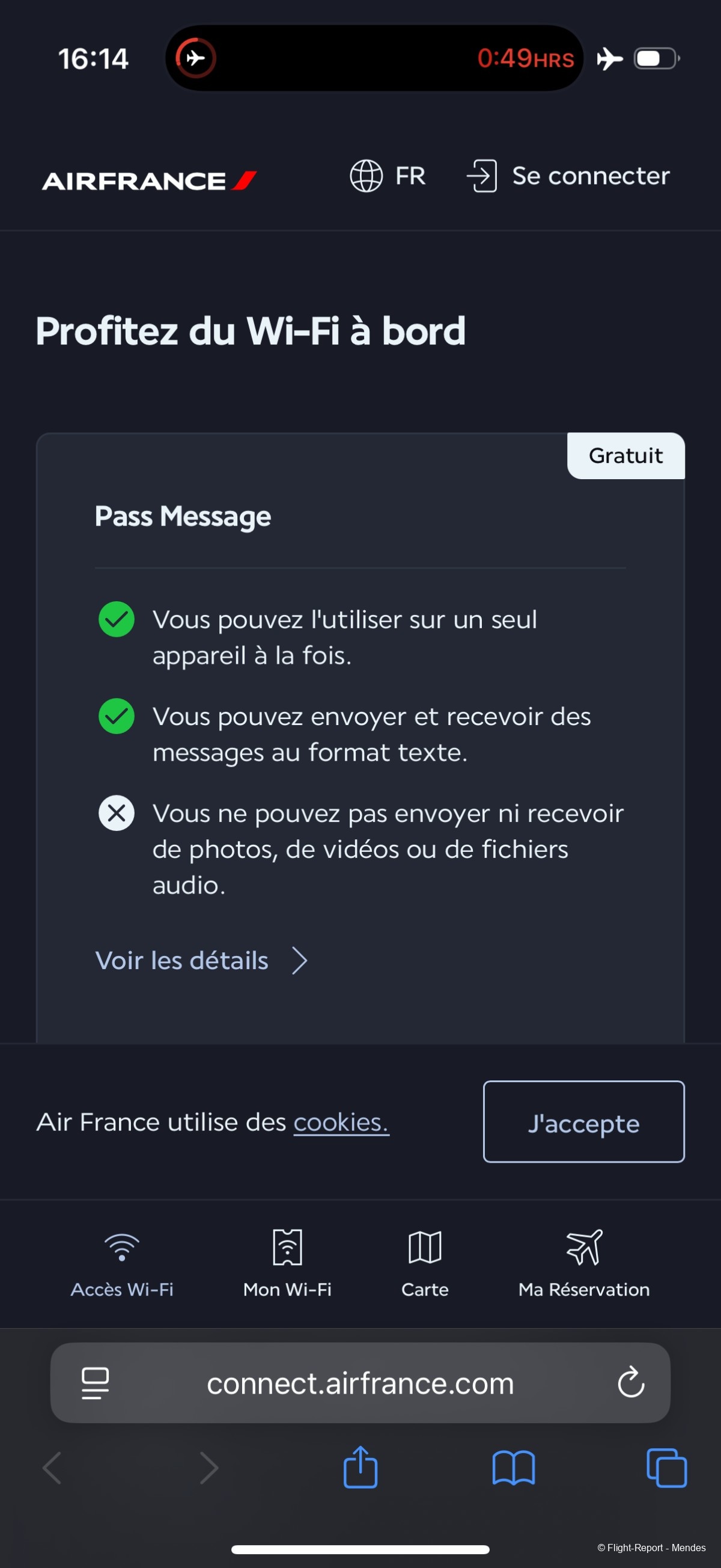The width and height of the screenshot is (721, 1568).
Task: Tap the flight timer in Dynamic Island
Action: click(x=526, y=58)
